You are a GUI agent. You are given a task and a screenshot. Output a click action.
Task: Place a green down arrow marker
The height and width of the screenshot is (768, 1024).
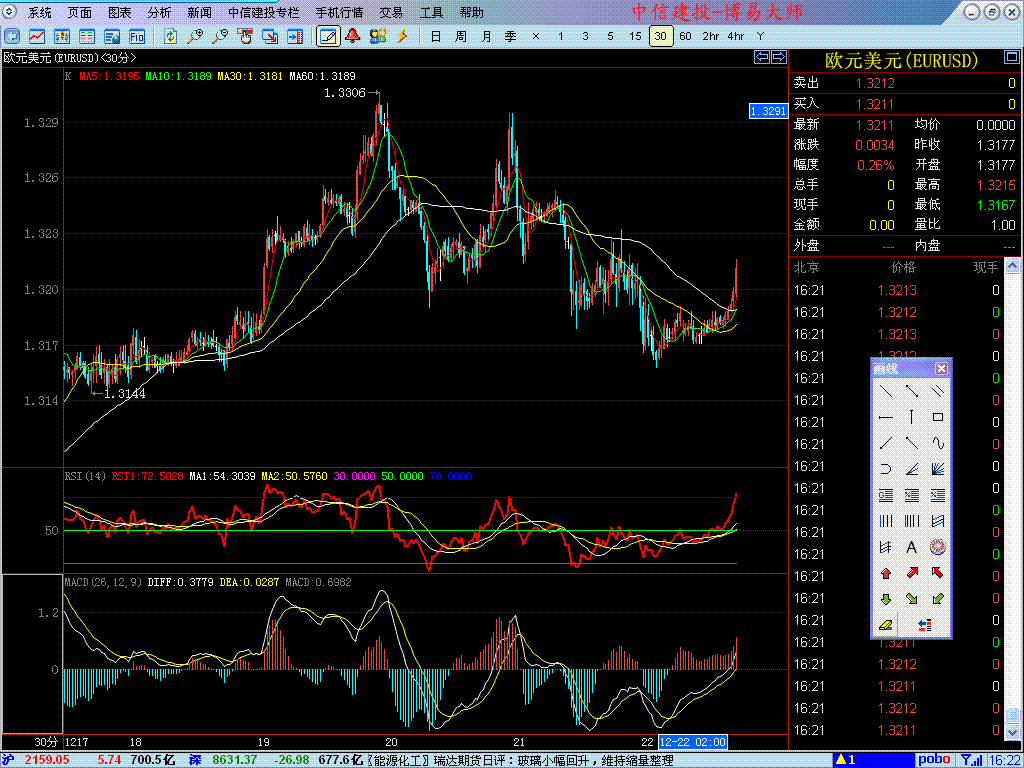click(885, 599)
